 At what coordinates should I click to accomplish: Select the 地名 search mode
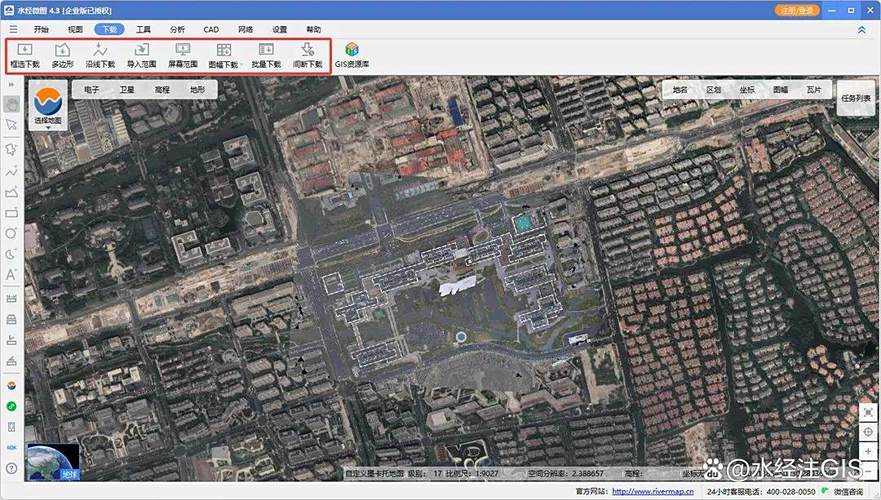pos(680,89)
